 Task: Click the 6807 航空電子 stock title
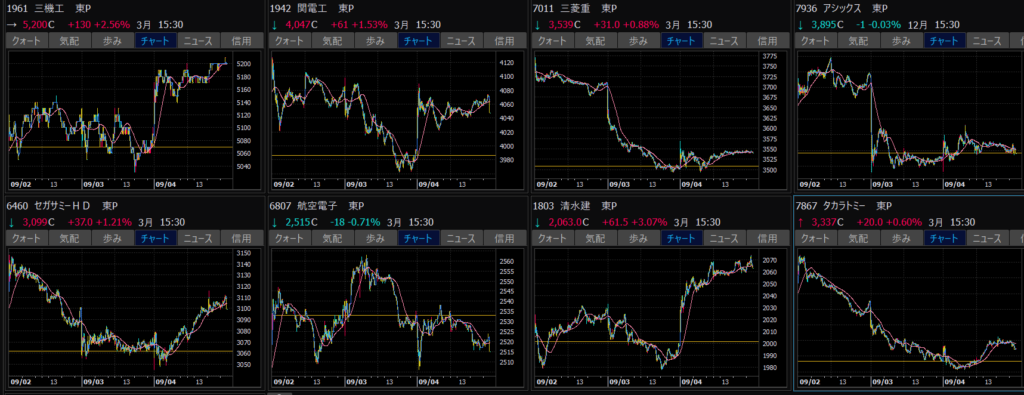click(x=317, y=206)
